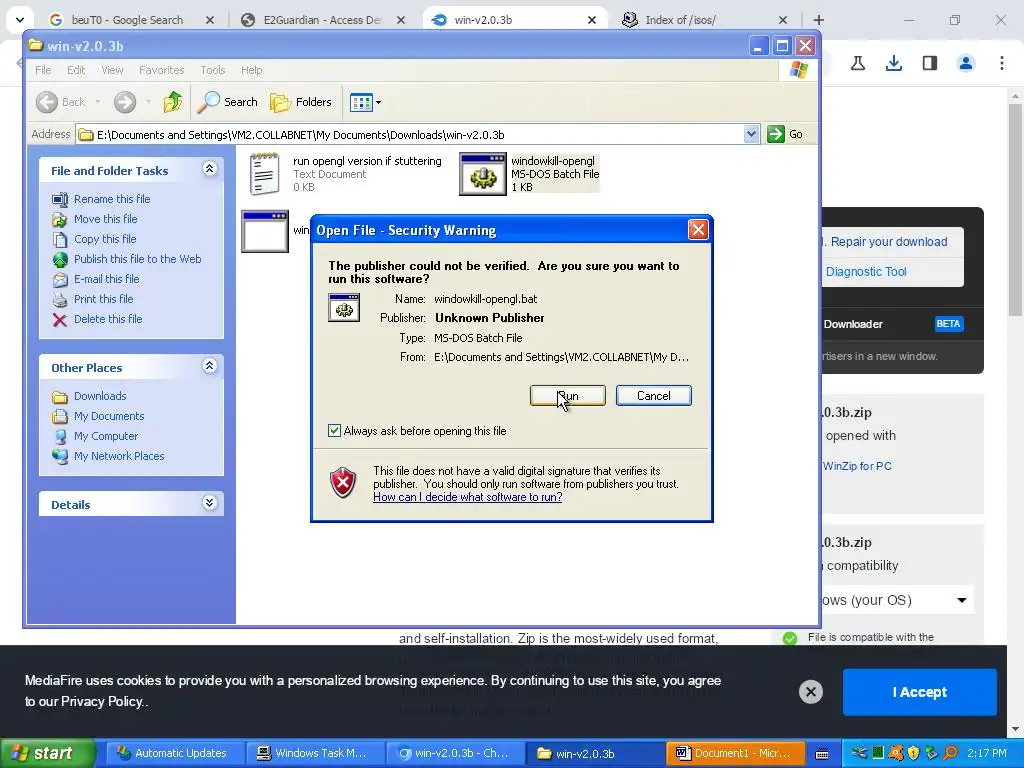Screen dimensions: 1024x768
Task: Open My Network Places link
Action: (119, 456)
